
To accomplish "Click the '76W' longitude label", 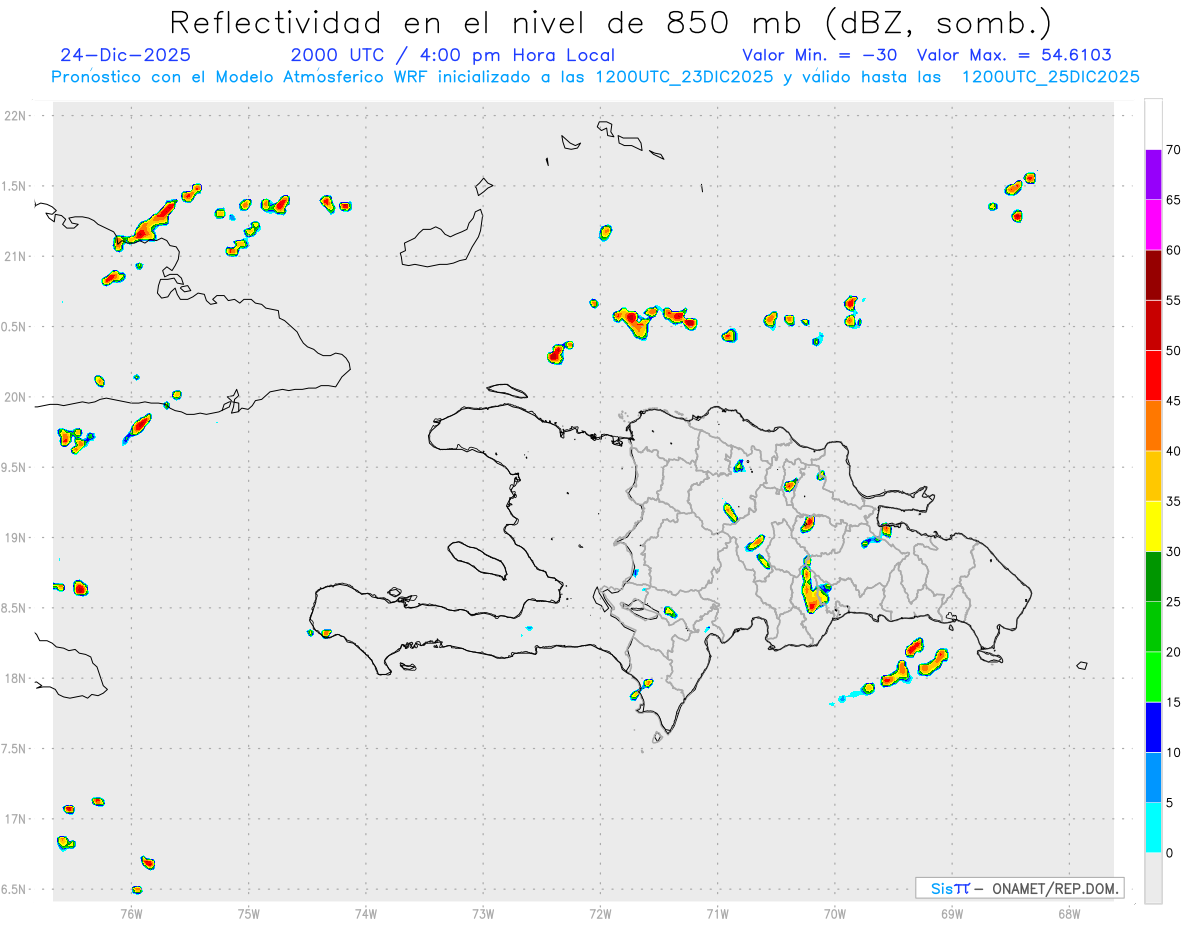I will point(131,913).
